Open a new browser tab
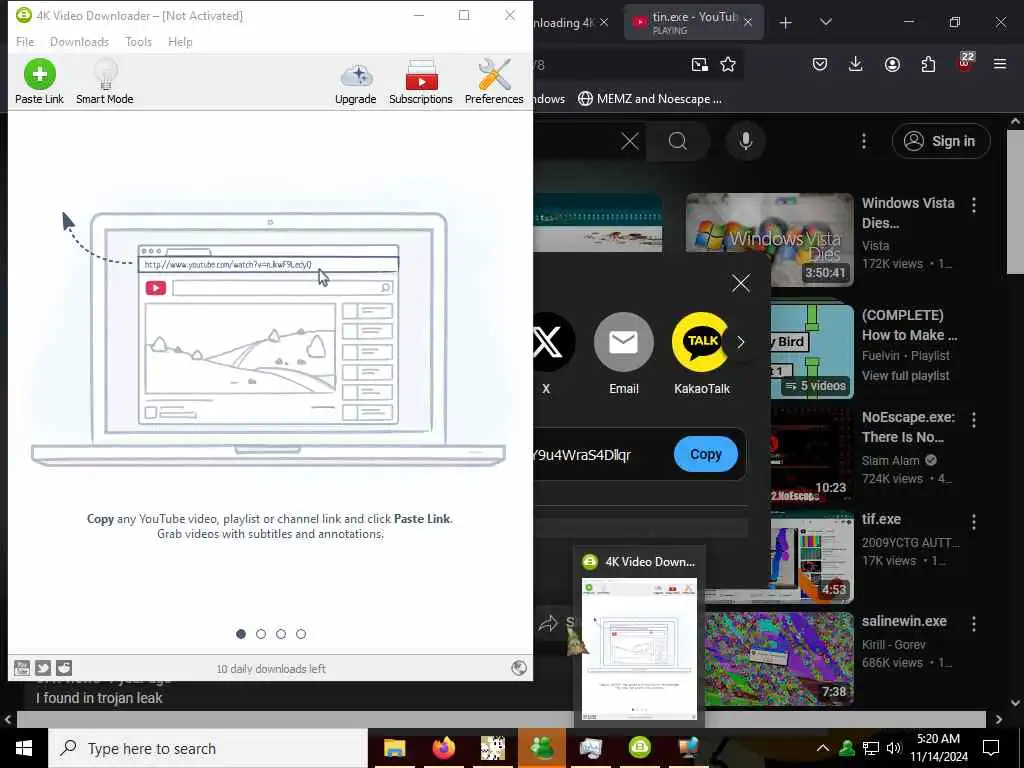Image resolution: width=1024 pixels, height=768 pixels. (x=786, y=23)
